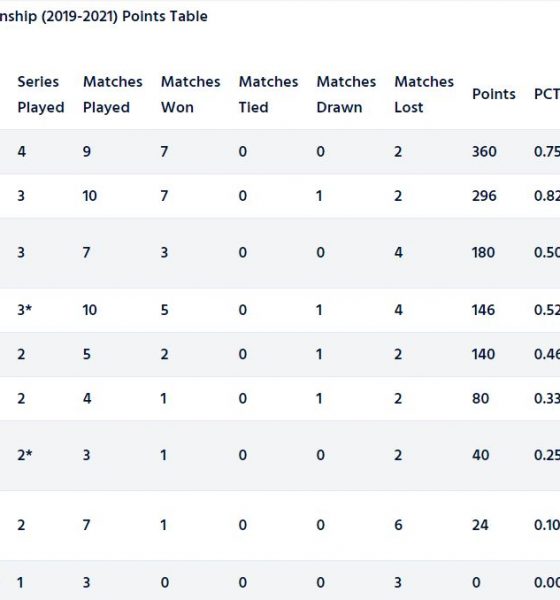
Task: Click the Matches Played column header
Action: 113,95
